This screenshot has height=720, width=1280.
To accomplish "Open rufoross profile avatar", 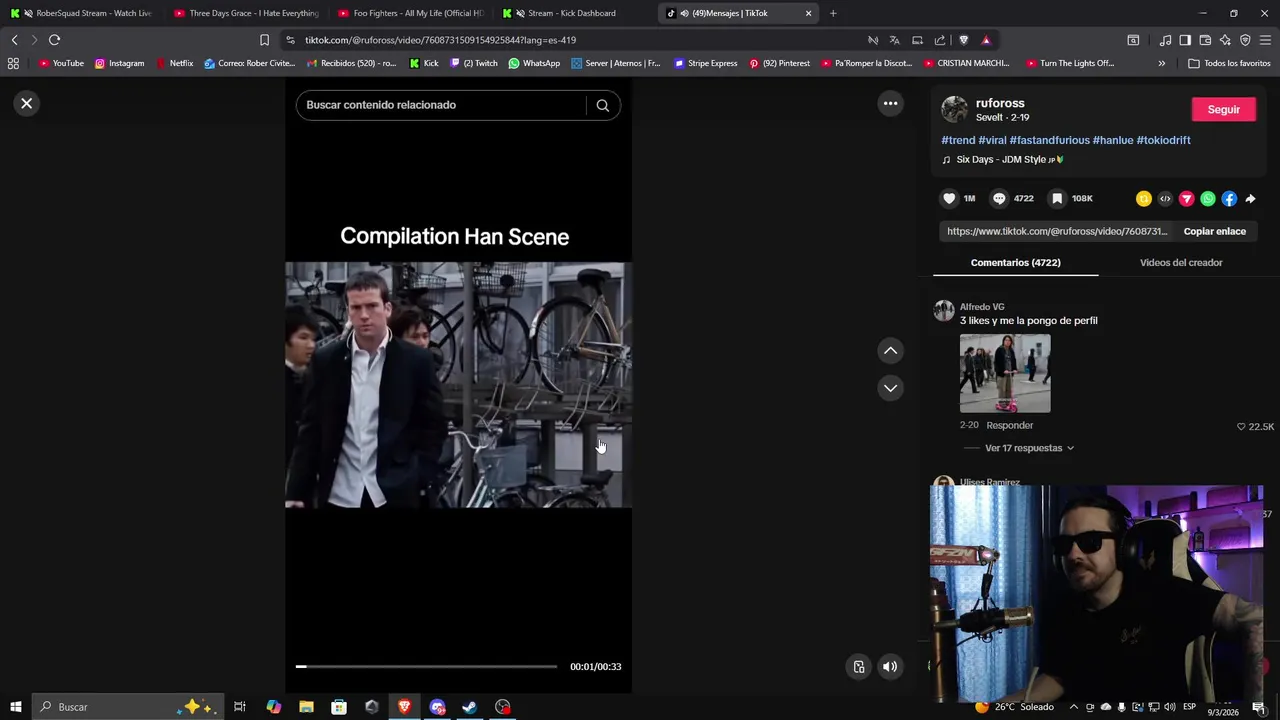I will [955, 109].
